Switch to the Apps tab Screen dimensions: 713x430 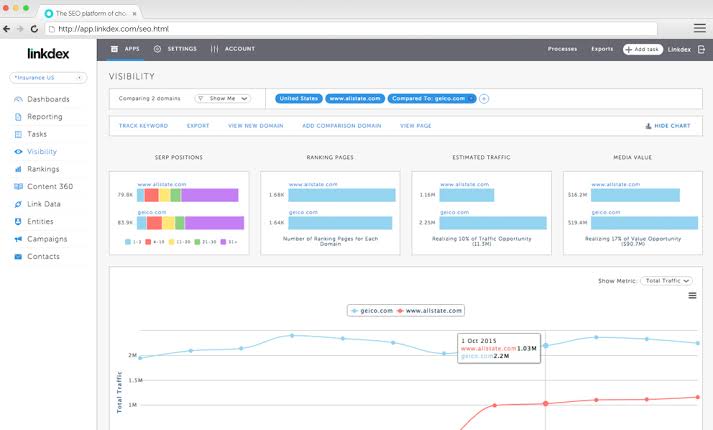click(x=126, y=49)
